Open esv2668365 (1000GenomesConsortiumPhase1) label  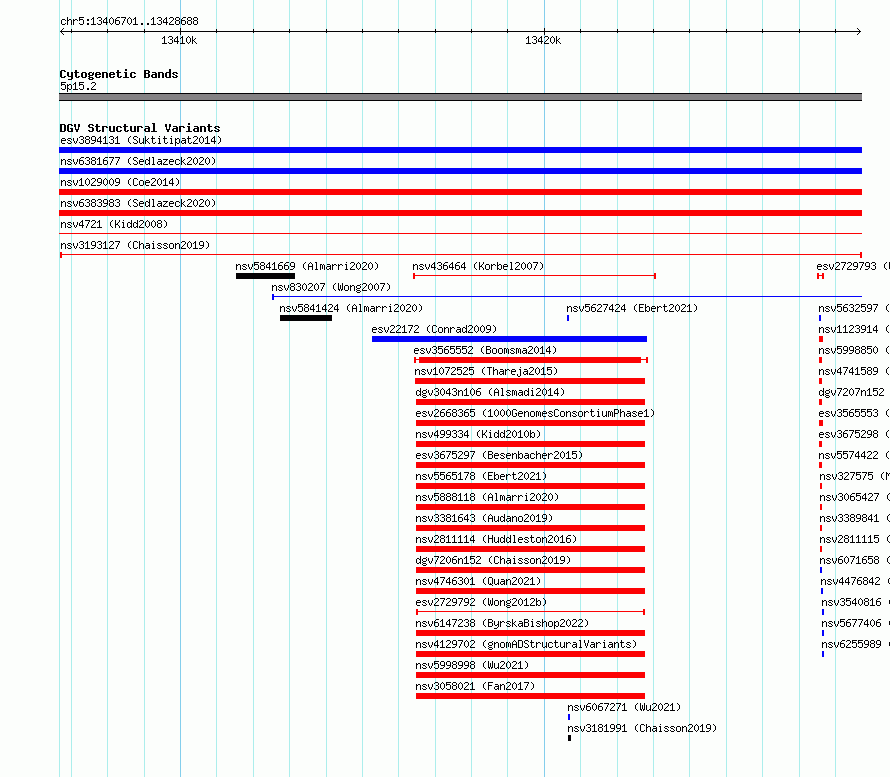click(x=535, y=413)
